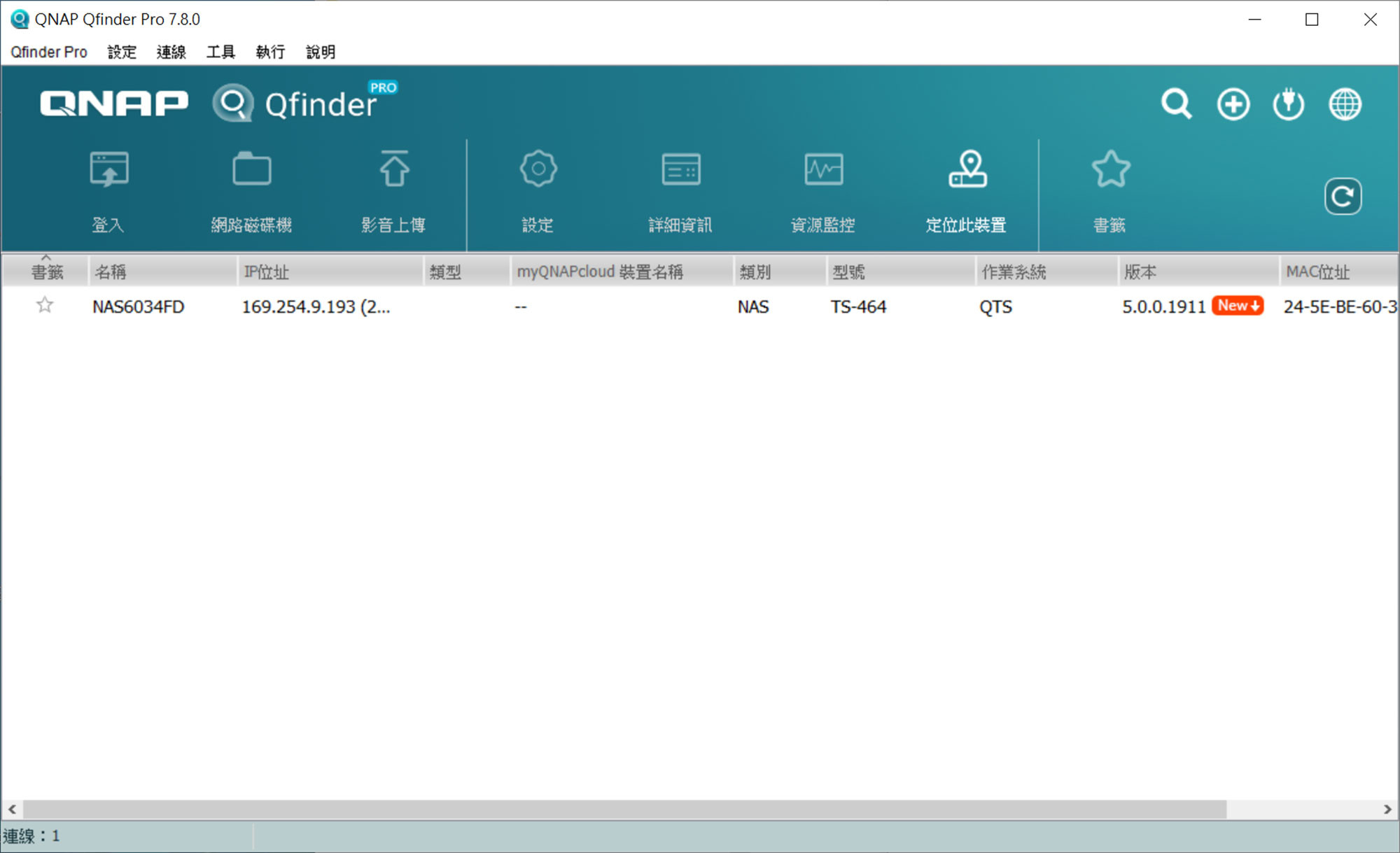Open the Qfinder Pro menu
This screenshot has width=1400, height=853.
click(49, 52)
